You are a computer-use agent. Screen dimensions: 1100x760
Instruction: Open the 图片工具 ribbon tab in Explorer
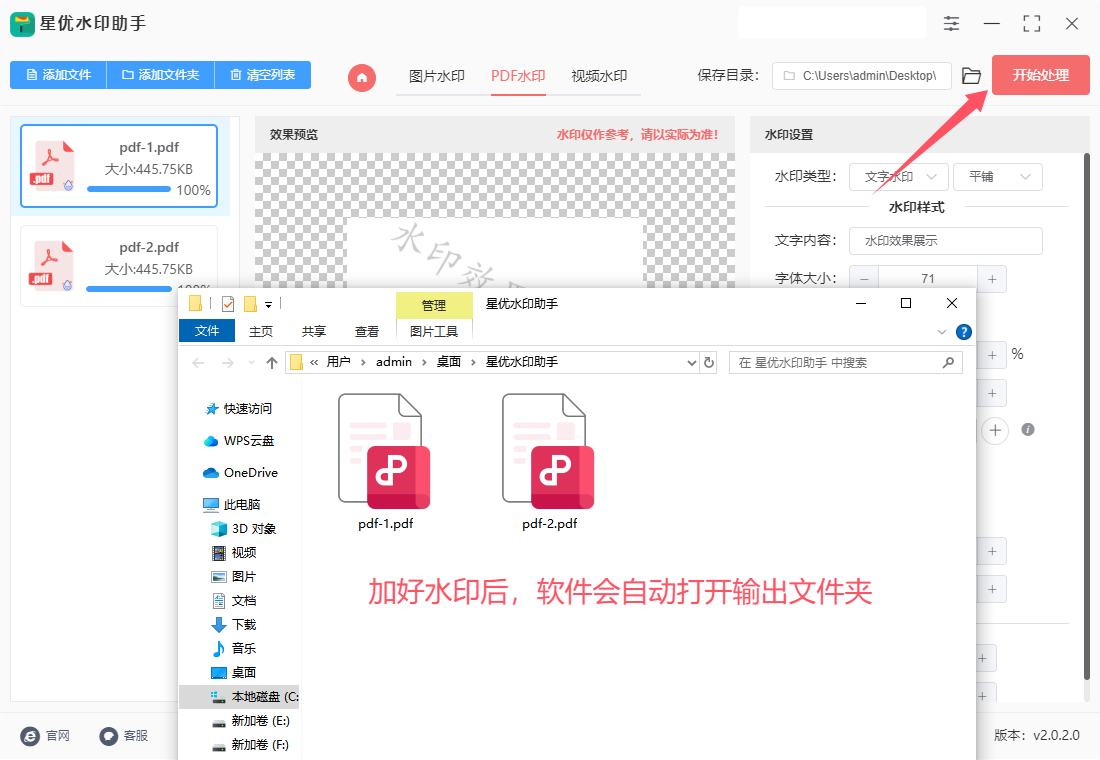click(x=434, y=331)
